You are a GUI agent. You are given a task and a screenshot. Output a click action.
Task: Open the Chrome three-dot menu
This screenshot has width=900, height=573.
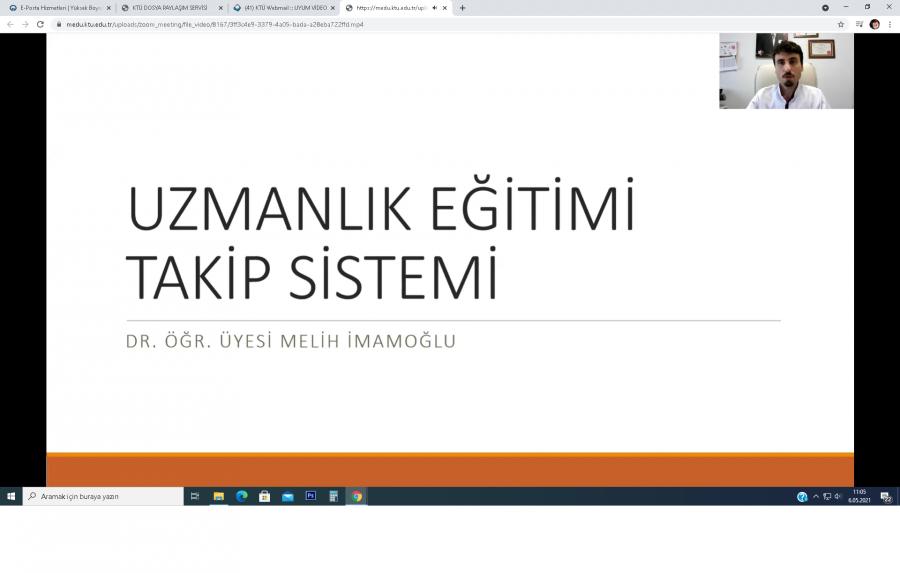[x=890, y=24]
